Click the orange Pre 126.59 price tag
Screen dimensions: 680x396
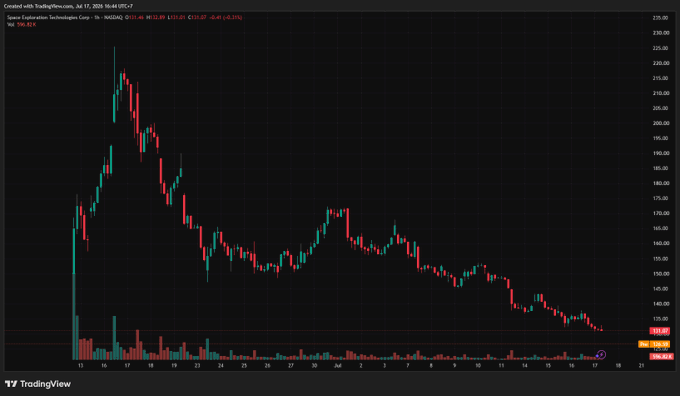click(654, 344)
